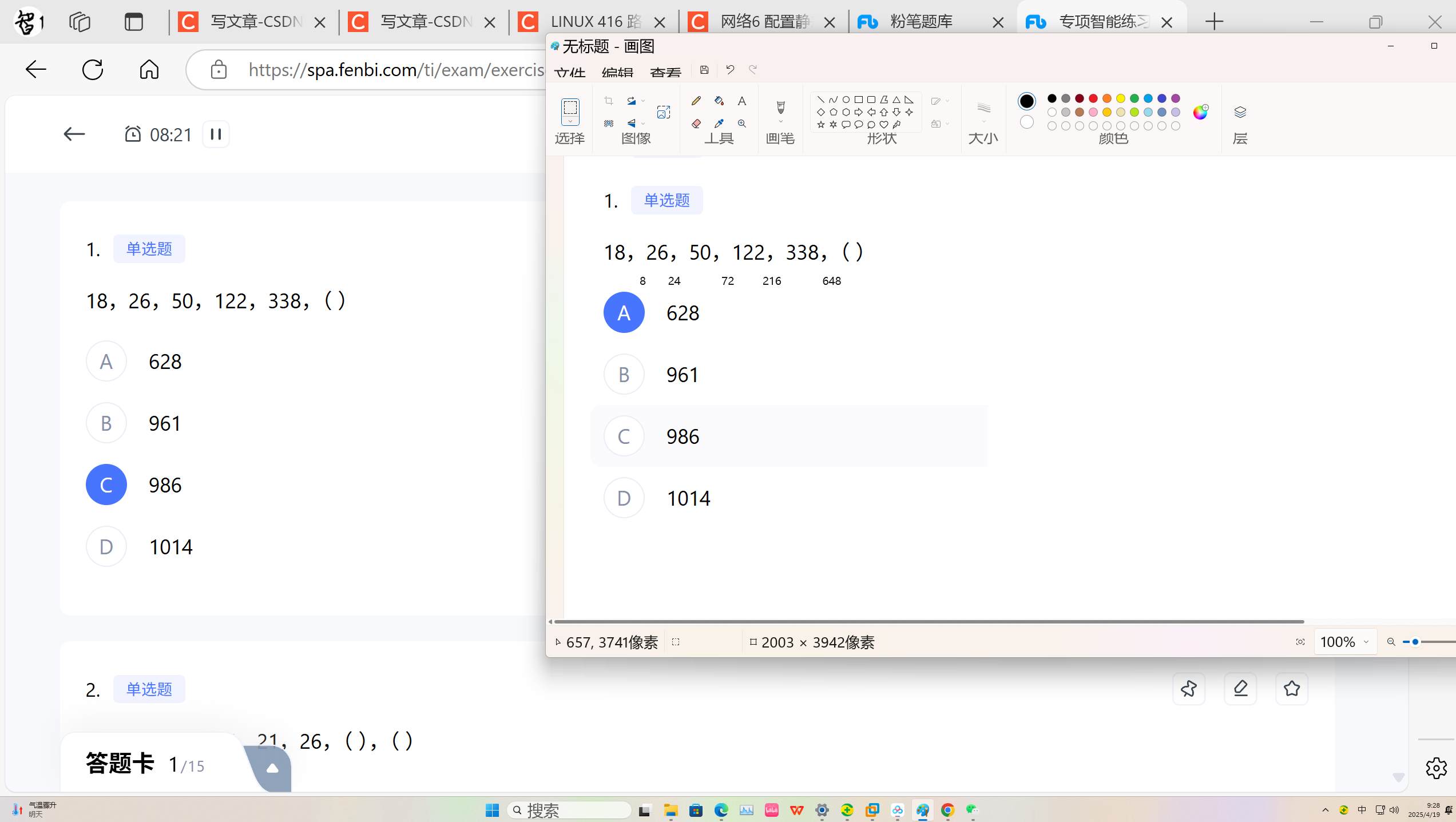This screenshot has width=1456, height=822.
Task: Pause the exam timer
Action: (216, 134)
